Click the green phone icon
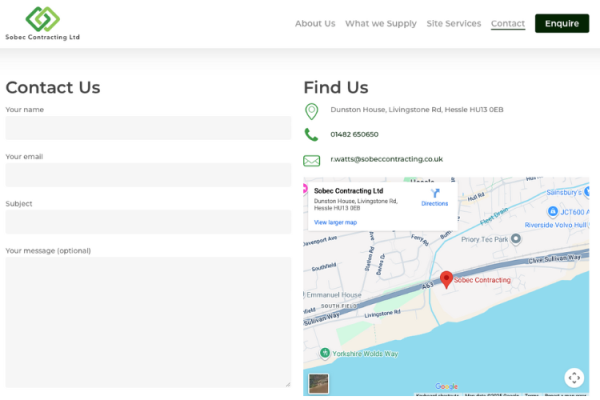 click(x=311, y=135)
